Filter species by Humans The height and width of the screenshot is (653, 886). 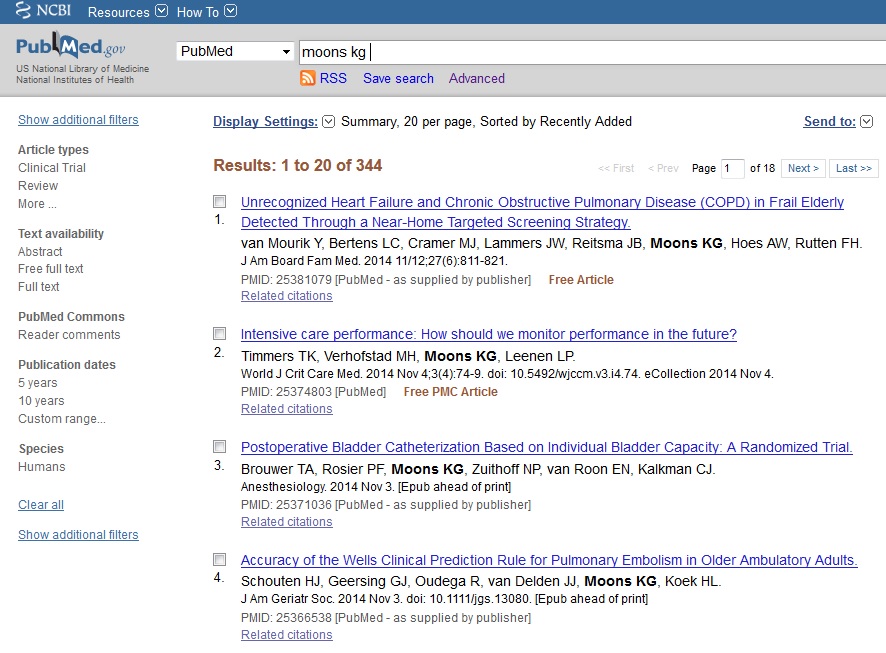[42, 467]
